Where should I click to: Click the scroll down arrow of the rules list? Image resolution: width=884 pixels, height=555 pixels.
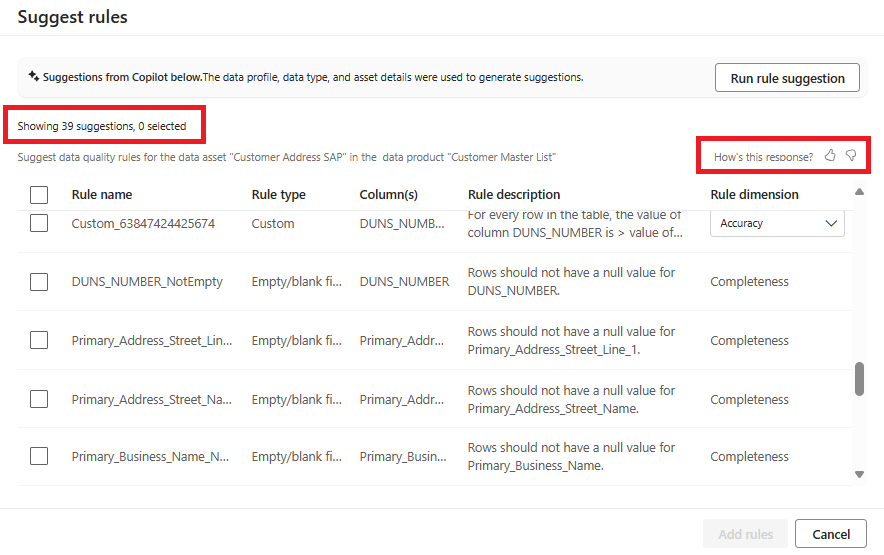point(859,474)
